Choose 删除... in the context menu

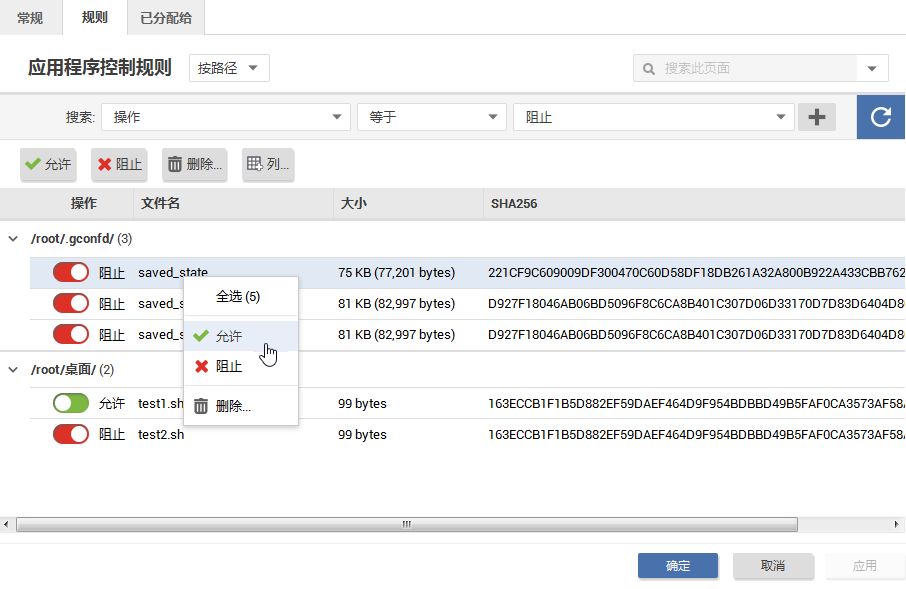tap(233, 406)
